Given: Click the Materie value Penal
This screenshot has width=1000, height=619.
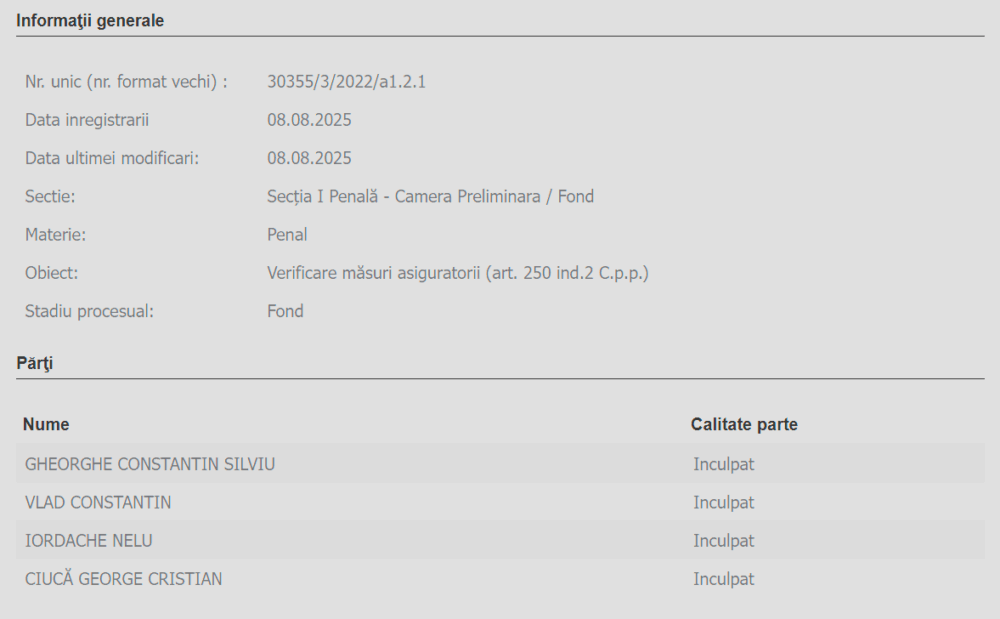Looking at the screenshot, I should 287,235.
